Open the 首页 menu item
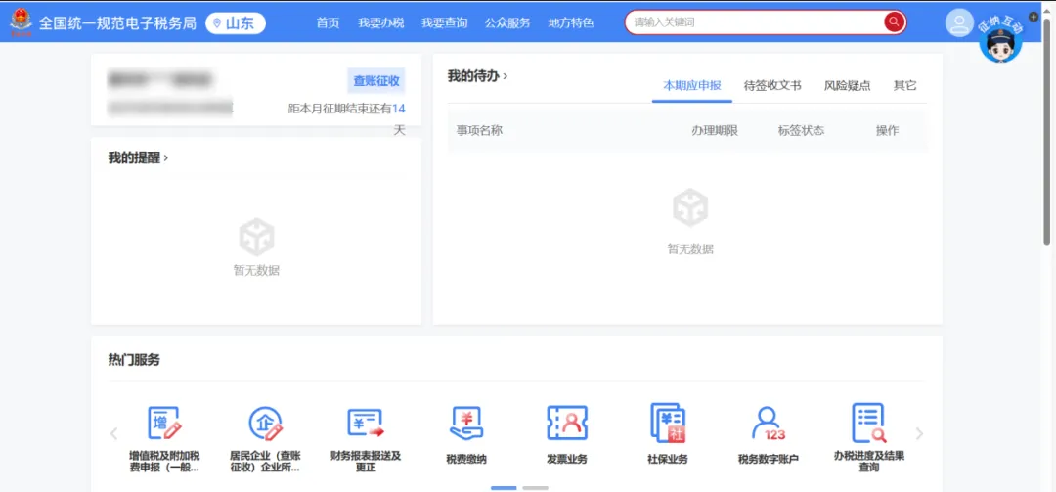The width and height of the screenshot is (1056, 492). point(328,23)
